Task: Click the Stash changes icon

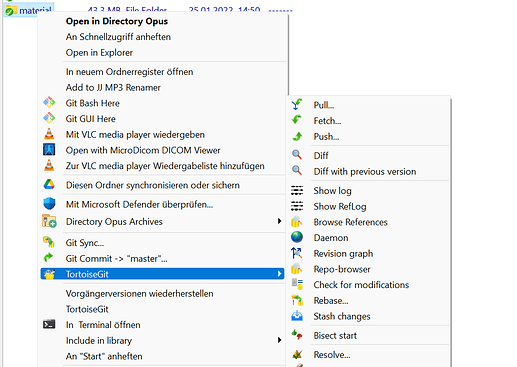Action: [297, 316]
